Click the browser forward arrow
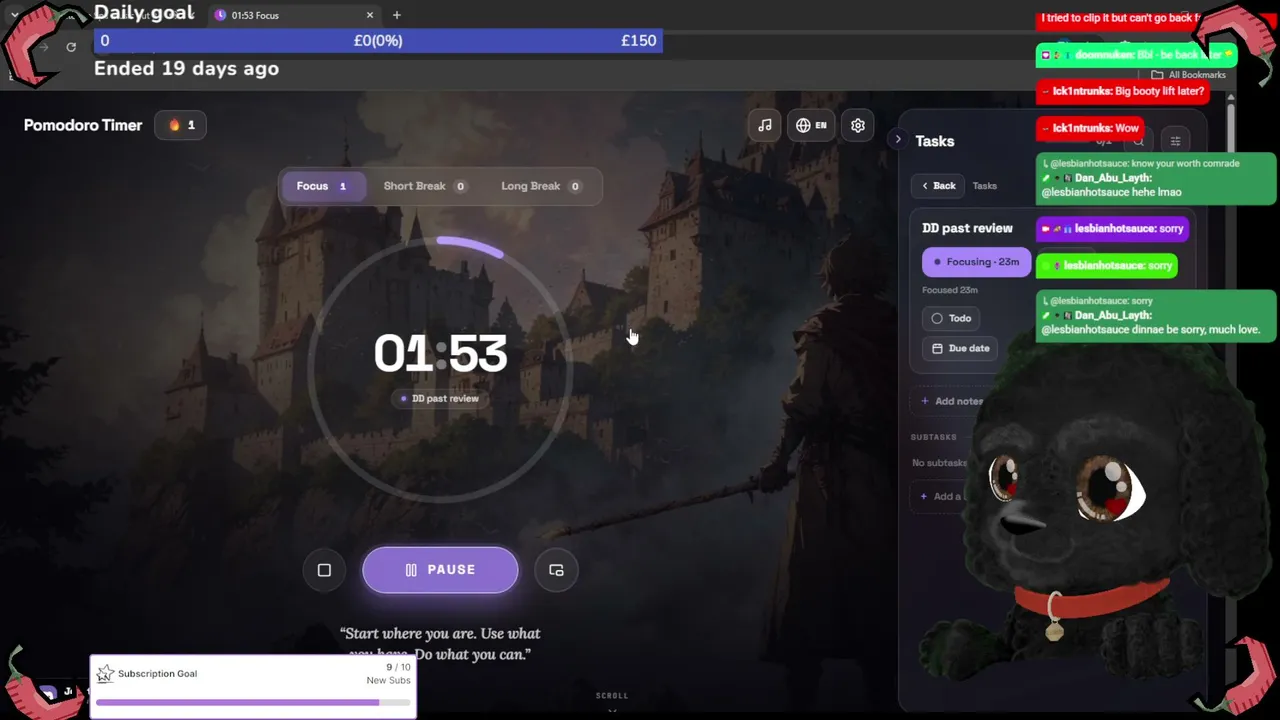Image resolution: width=1280 pixels, height=720 pixels. (43, 47)
